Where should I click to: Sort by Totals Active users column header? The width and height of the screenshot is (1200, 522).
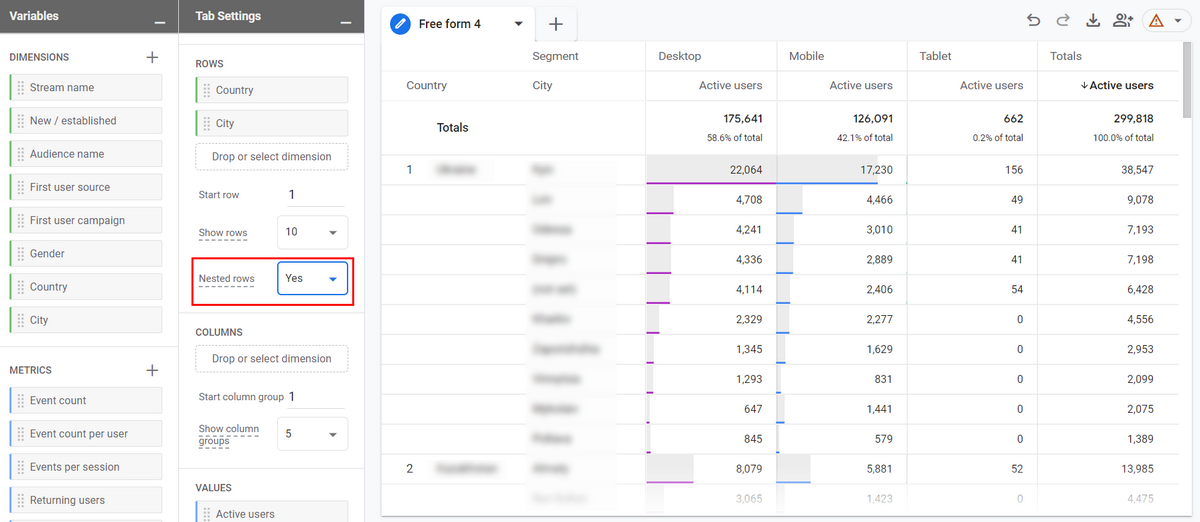(1116, 86)
